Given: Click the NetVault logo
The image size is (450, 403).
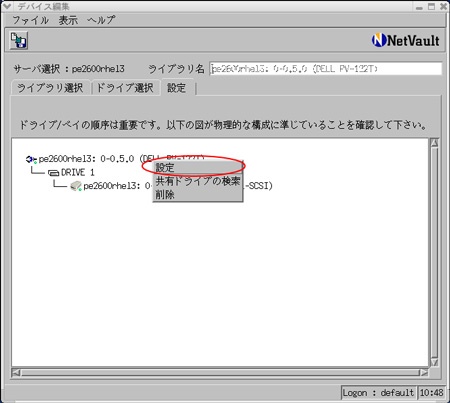Looking at the screenshot, I should [405, 40].
